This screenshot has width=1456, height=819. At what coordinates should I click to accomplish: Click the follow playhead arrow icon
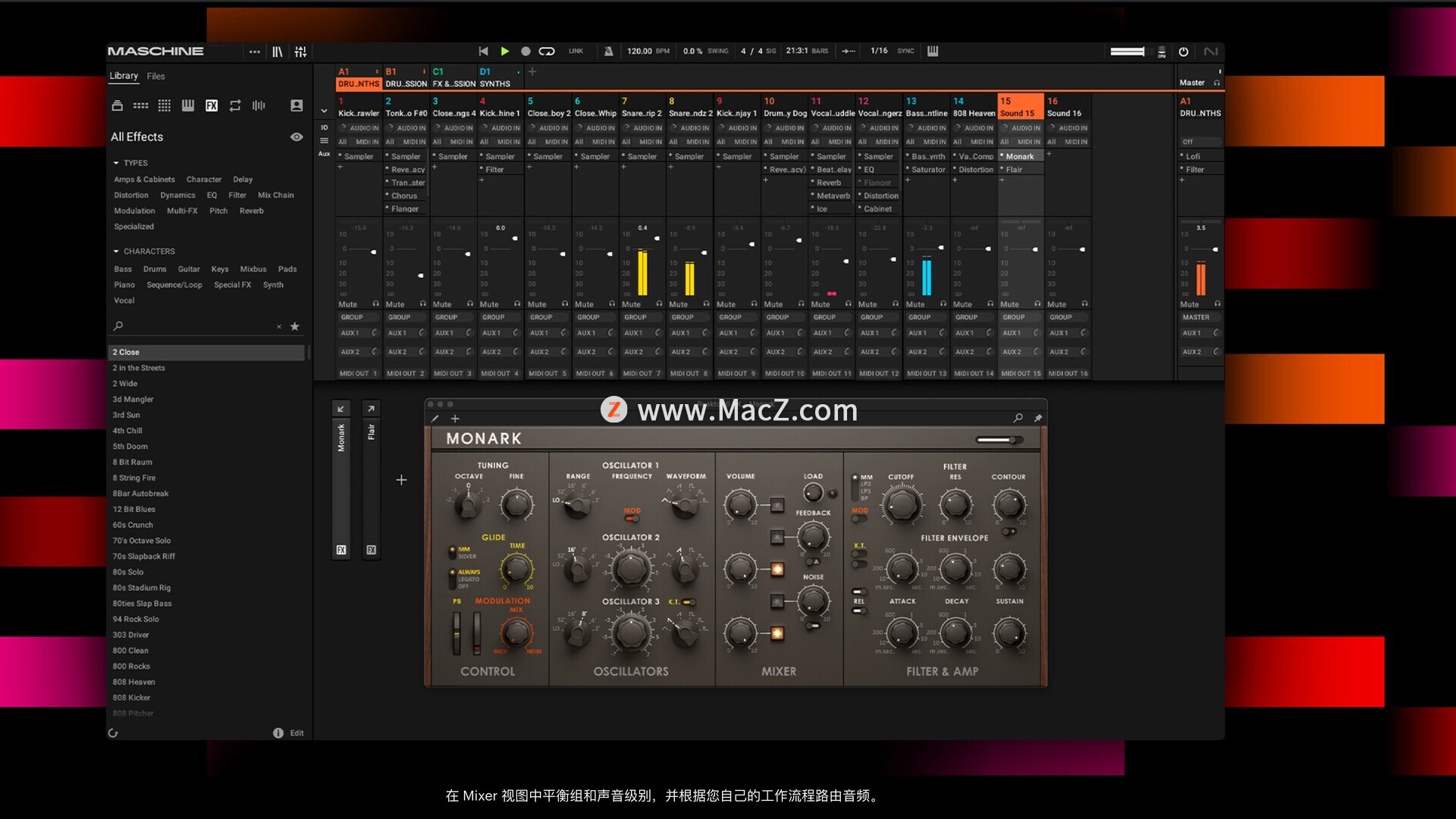pyautogui.click(x=849, y=51)
